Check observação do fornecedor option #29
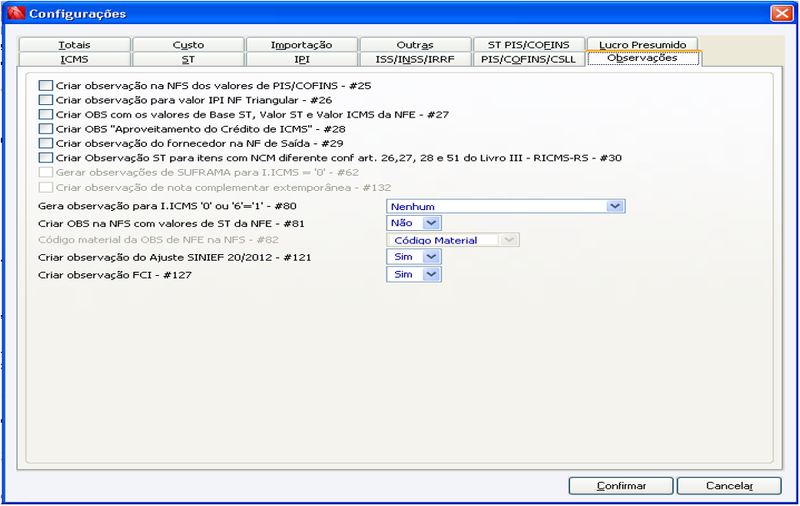This screenshot has width=800, height=506. 45,143
